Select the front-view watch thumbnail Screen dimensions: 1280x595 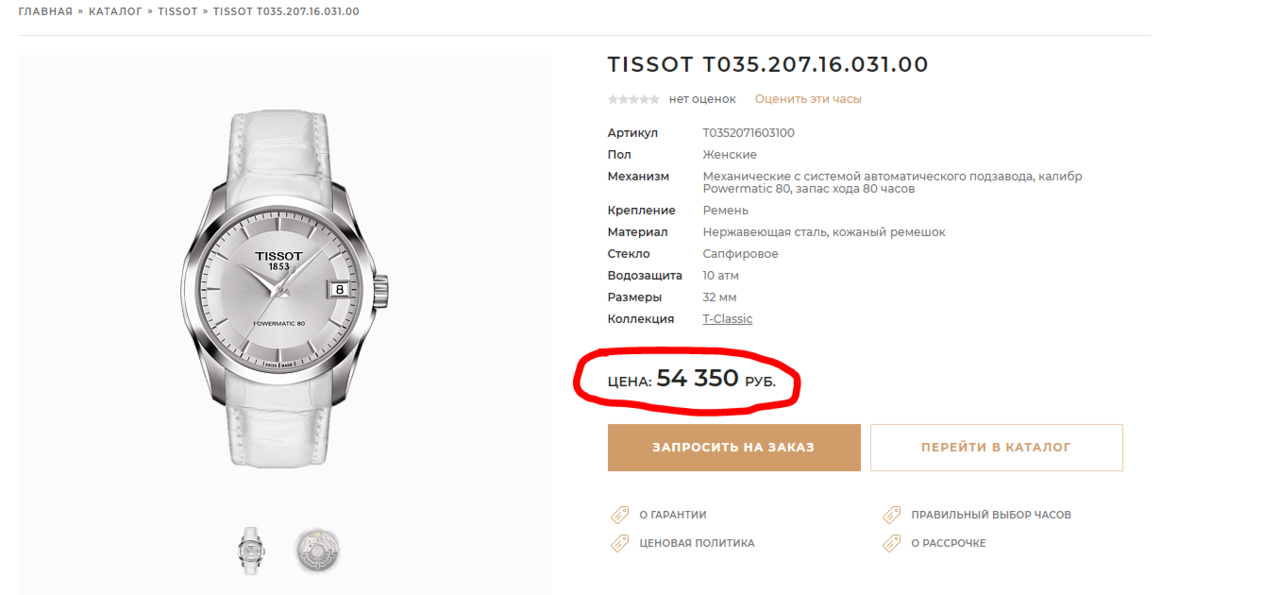pyautogui.click(x=252, y=550)
